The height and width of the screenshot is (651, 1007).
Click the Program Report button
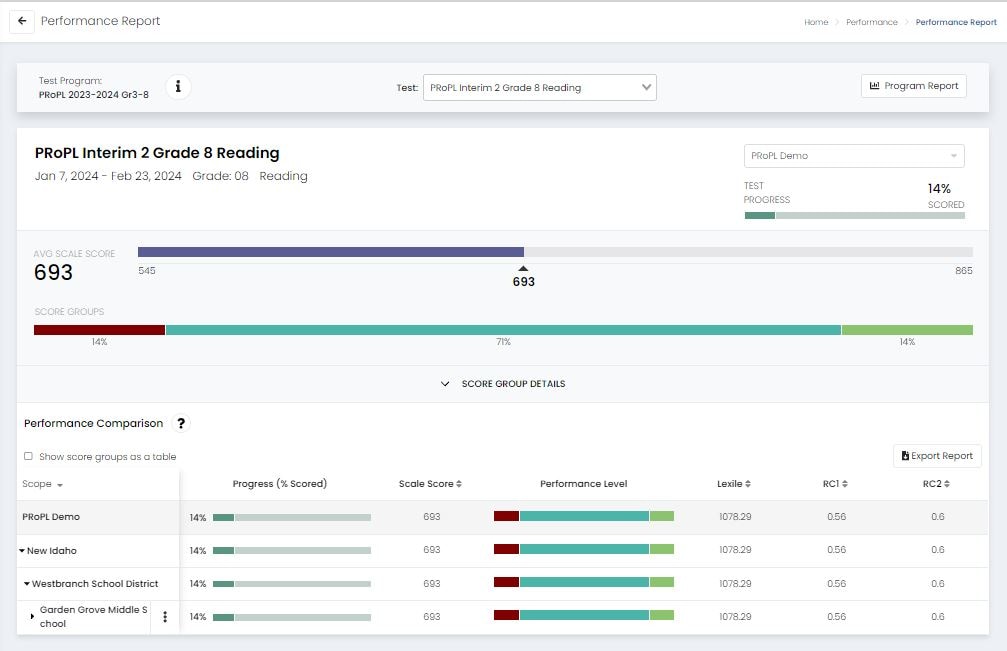tap(913, 86)
